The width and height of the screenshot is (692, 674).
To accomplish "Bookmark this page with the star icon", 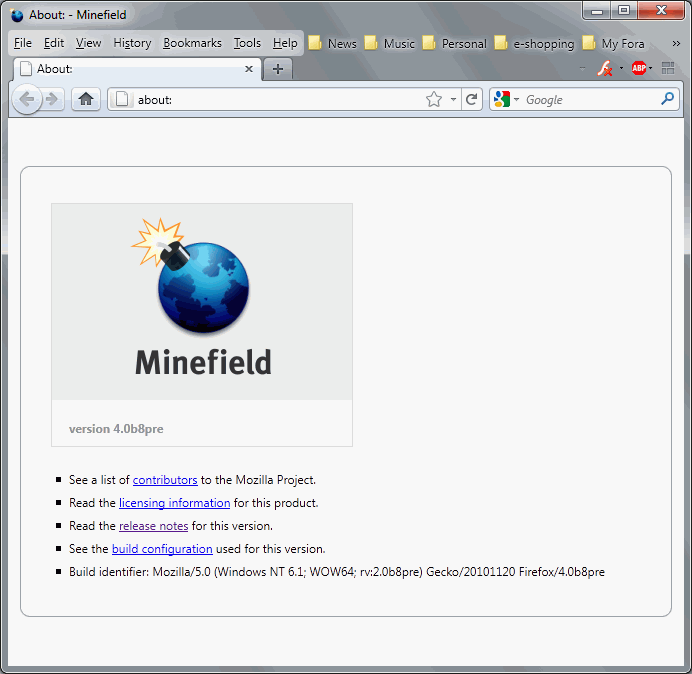I will tap(434, 99).
